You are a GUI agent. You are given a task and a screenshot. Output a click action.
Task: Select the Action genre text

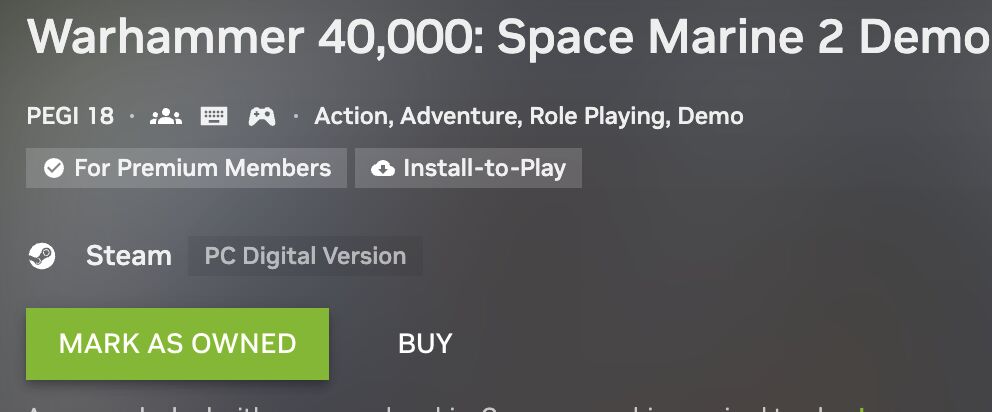353,117
